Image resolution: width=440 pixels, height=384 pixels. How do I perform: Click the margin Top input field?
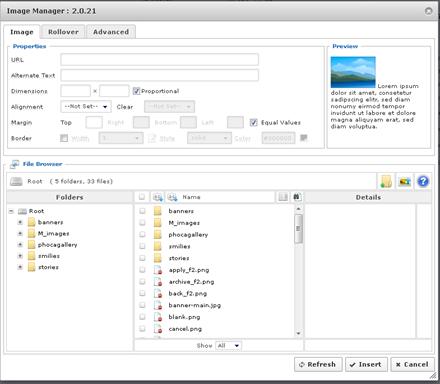pyautogui.click(x=94, y=122)
